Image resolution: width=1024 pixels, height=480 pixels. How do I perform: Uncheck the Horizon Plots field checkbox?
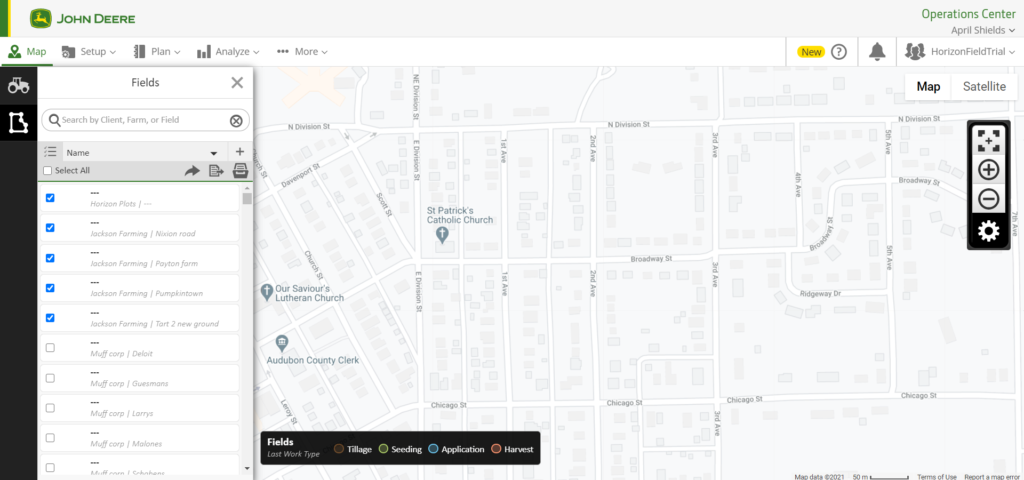coord(50,198)
